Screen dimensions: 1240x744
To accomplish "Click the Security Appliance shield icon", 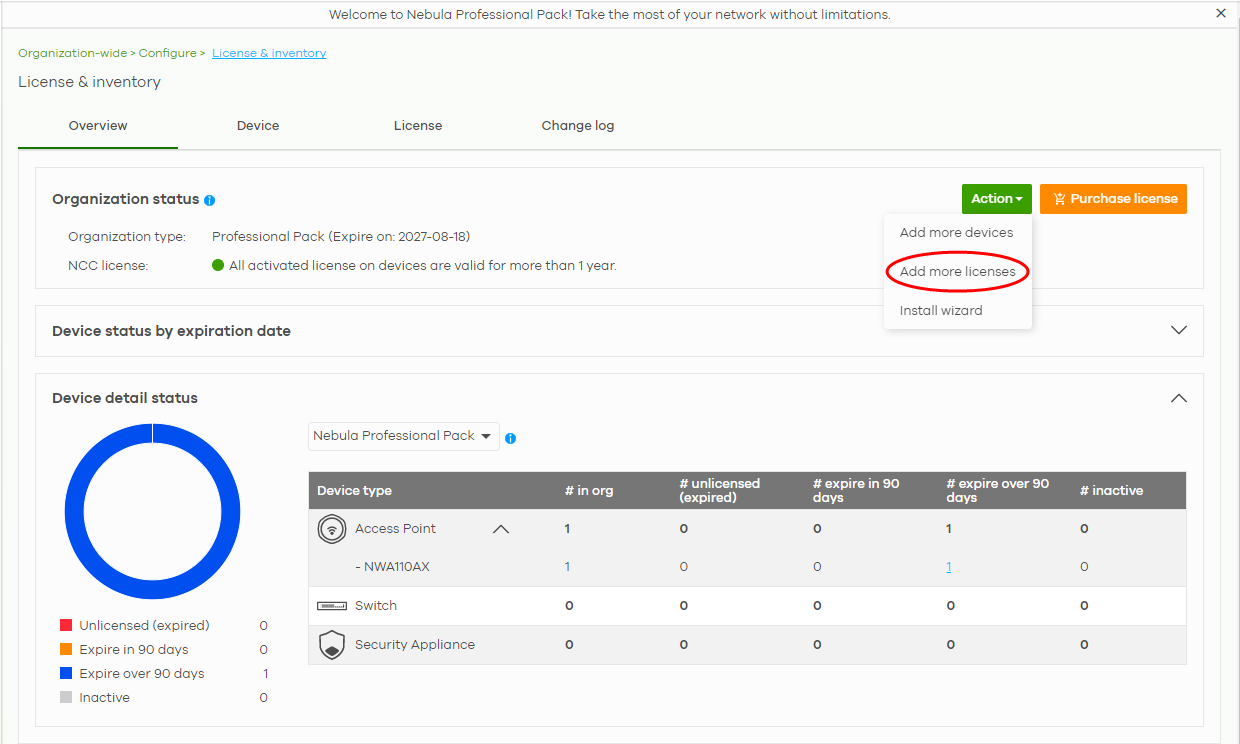I will [332, 645].
